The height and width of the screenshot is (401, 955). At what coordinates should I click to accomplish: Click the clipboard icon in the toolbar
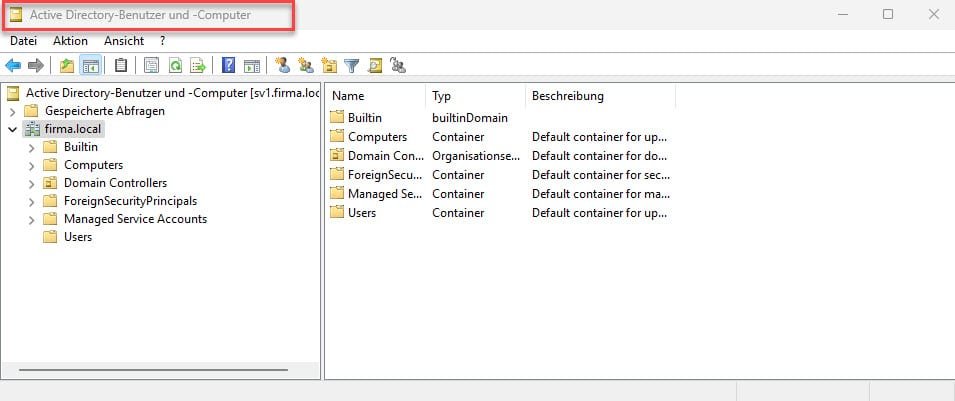point(121,65)
